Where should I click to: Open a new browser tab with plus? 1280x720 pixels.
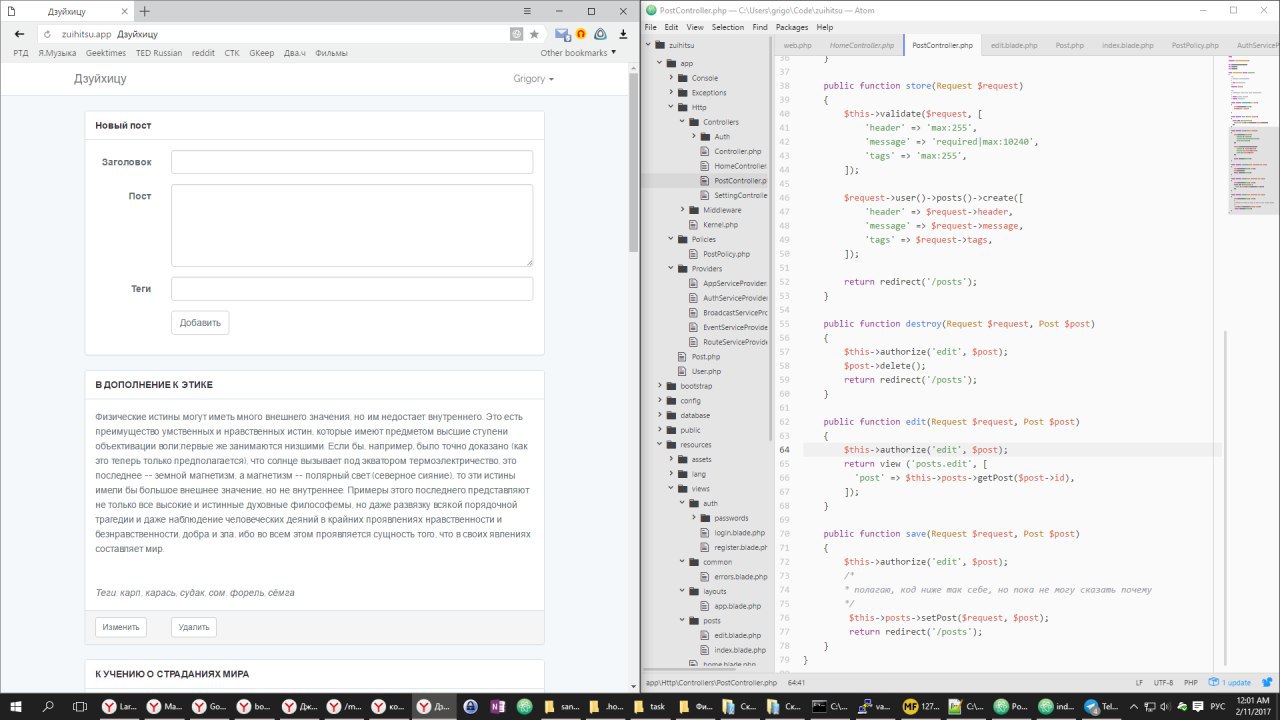coord(145,11)
